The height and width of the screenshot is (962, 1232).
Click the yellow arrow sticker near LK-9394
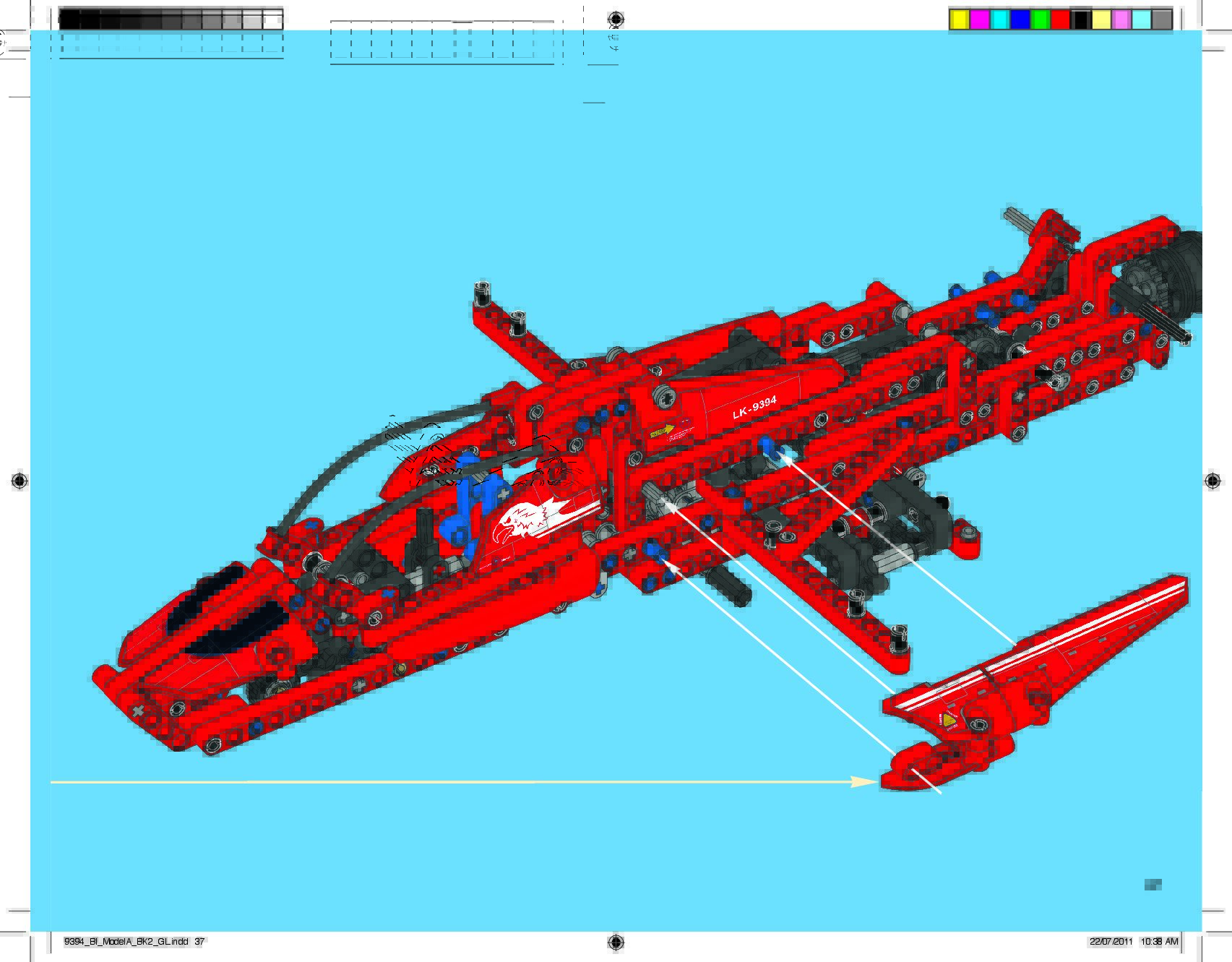tap(661, 431)
